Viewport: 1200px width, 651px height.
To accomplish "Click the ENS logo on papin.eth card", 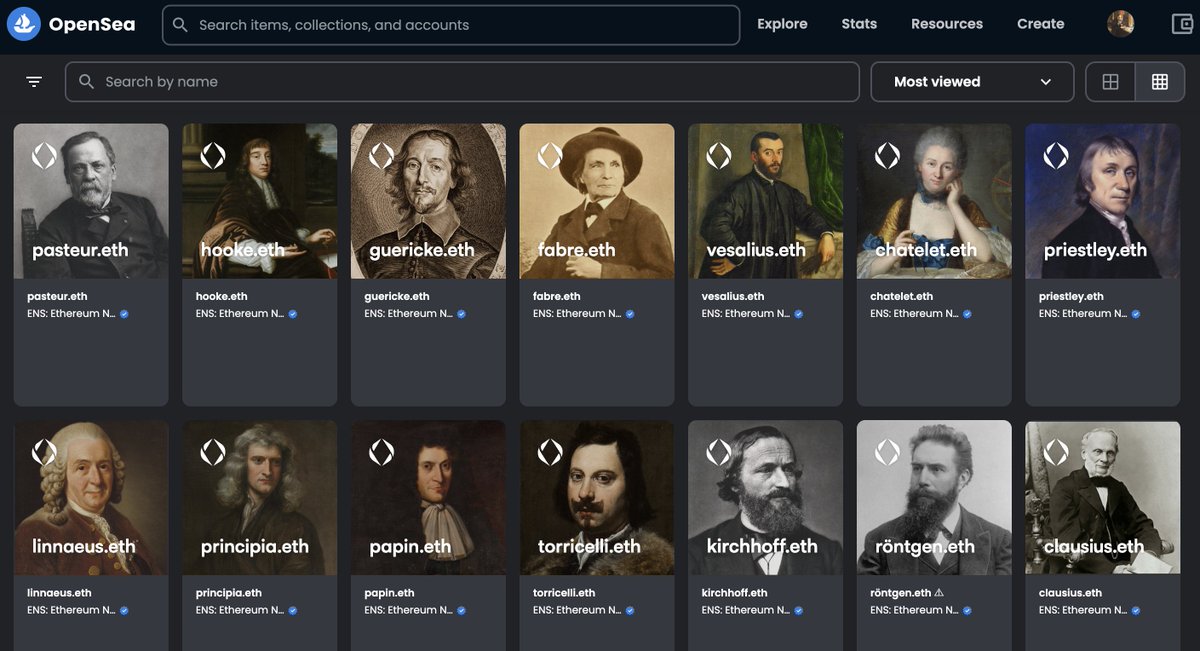I will click(381, 452).
